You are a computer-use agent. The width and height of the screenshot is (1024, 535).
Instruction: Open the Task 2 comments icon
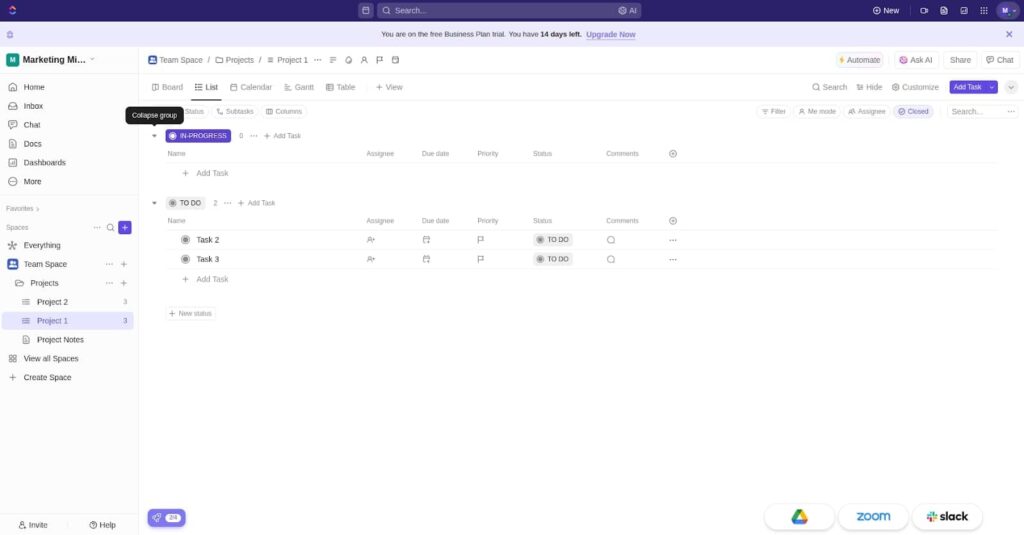pos(611,240)
